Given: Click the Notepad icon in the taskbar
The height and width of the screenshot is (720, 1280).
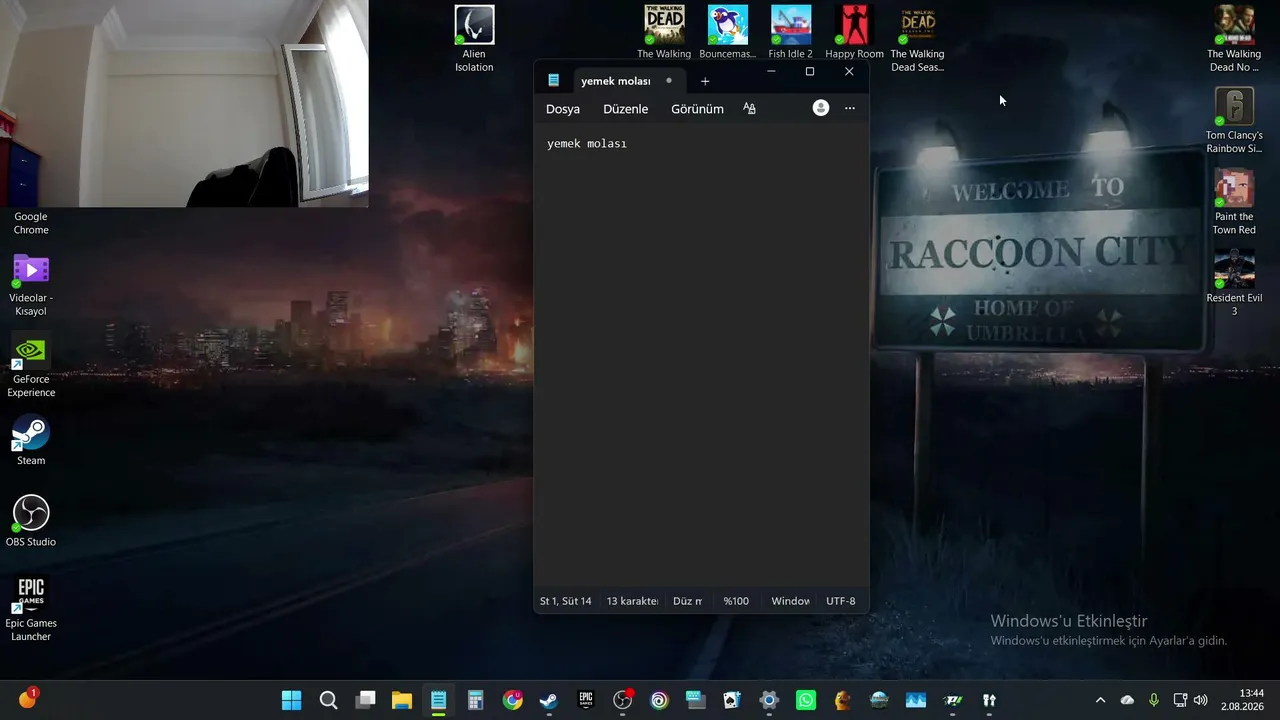Looking at the screenshot, I should (x=439, y=700).
